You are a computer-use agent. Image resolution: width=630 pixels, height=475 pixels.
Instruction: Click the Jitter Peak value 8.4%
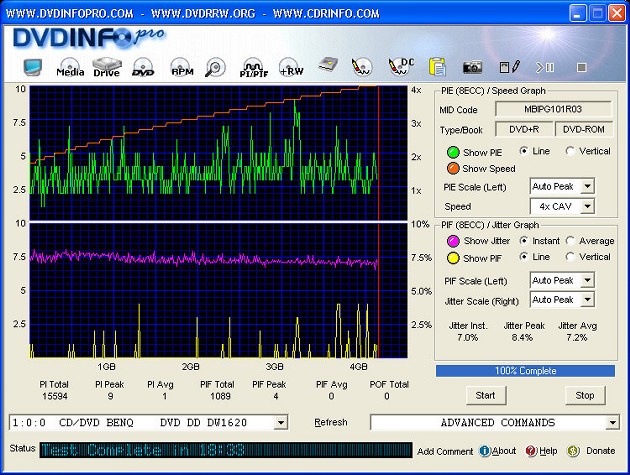click(x=522, y=338)
